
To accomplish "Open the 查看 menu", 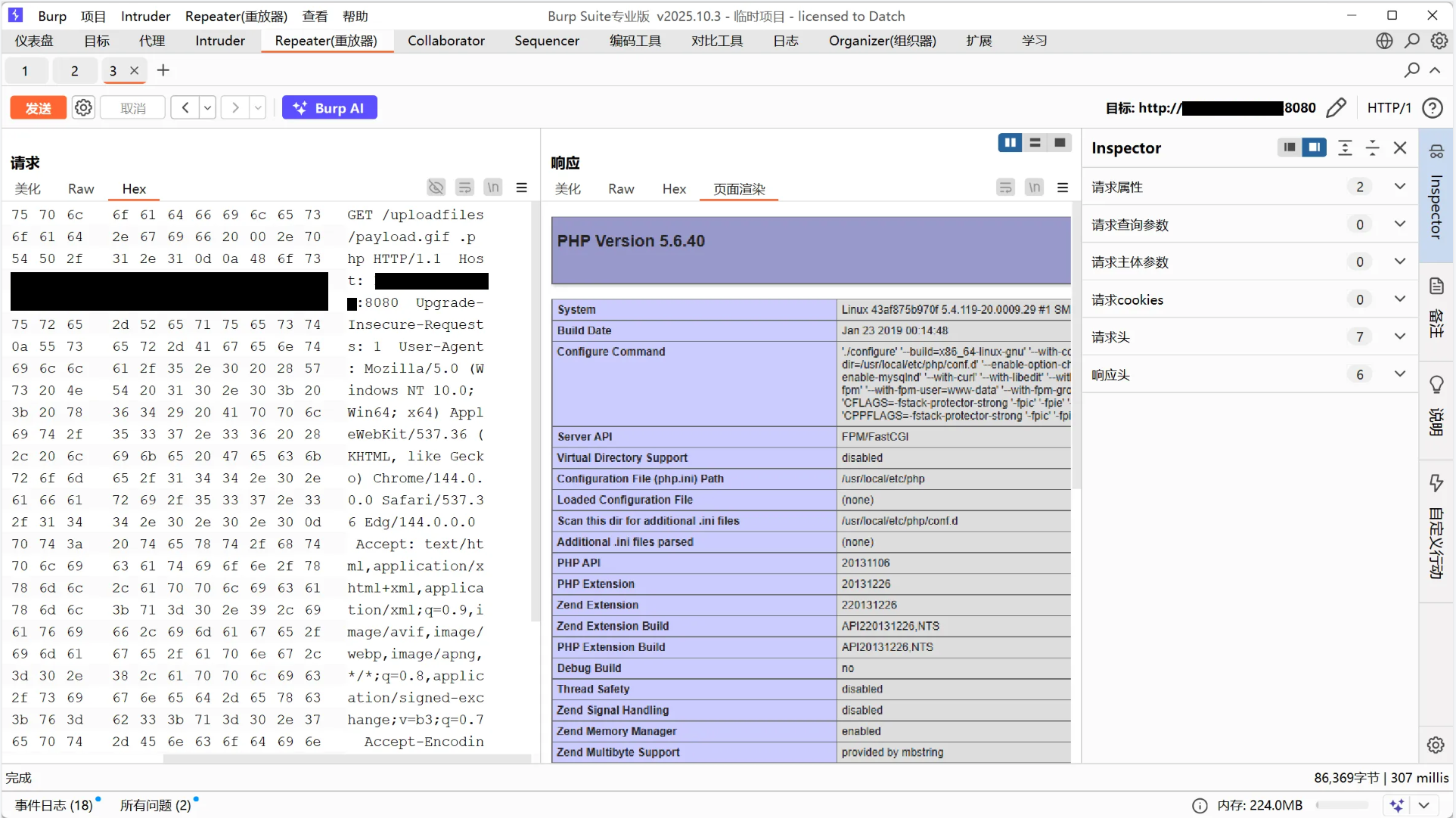I will pyautogui.click(x=315, y=16).
